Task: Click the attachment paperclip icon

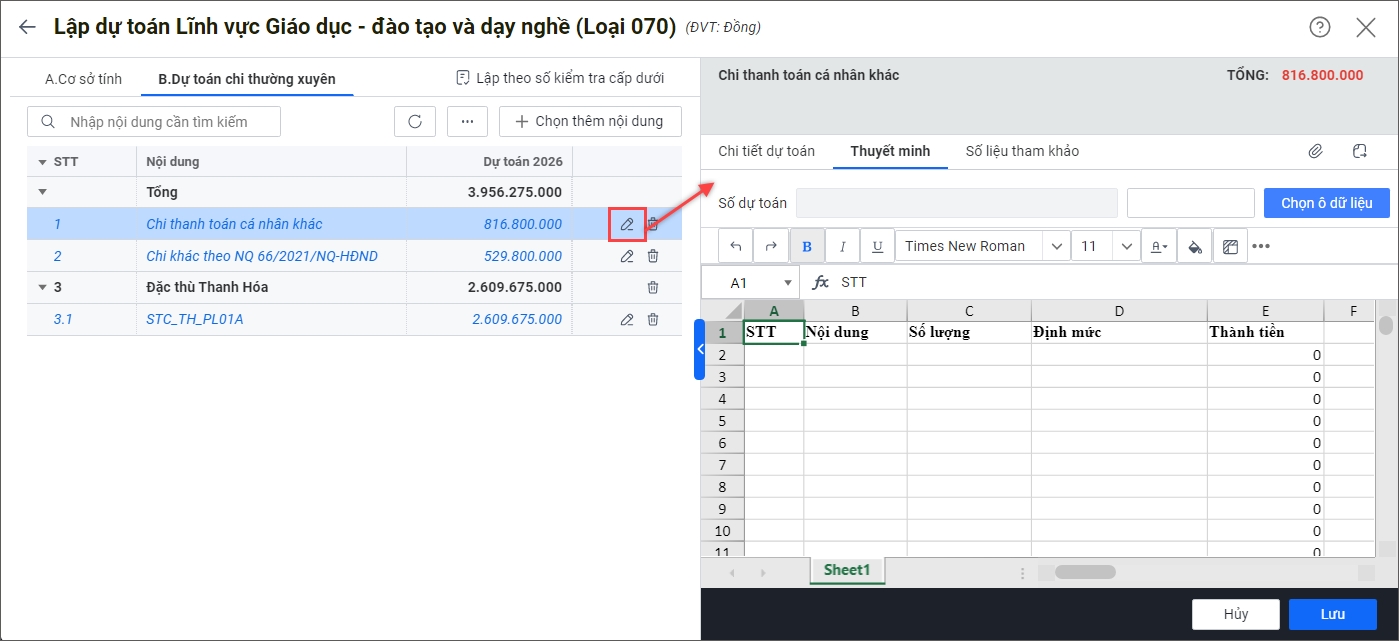Action: [1316, 151]
